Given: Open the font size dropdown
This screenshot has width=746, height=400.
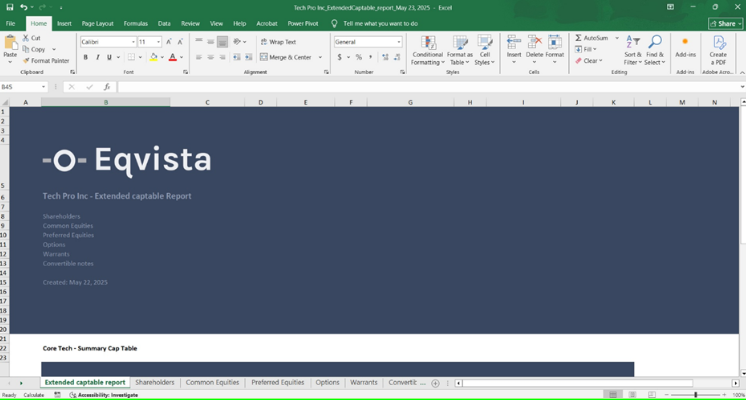Looking at the screenshot, I should click(158, 42).
